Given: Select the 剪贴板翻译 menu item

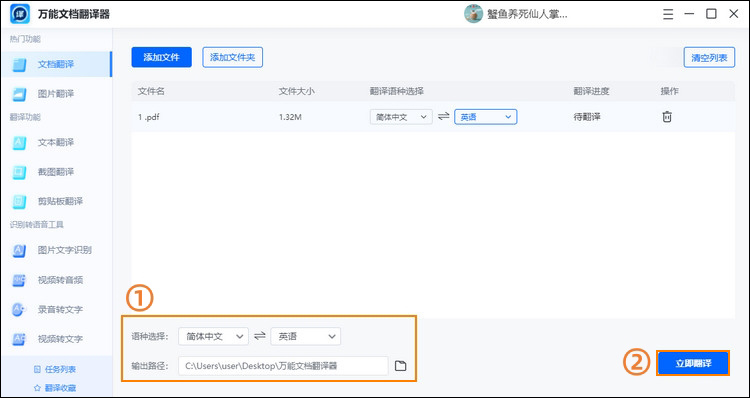Looking at the screenshot, I should (x=56, y=201).
